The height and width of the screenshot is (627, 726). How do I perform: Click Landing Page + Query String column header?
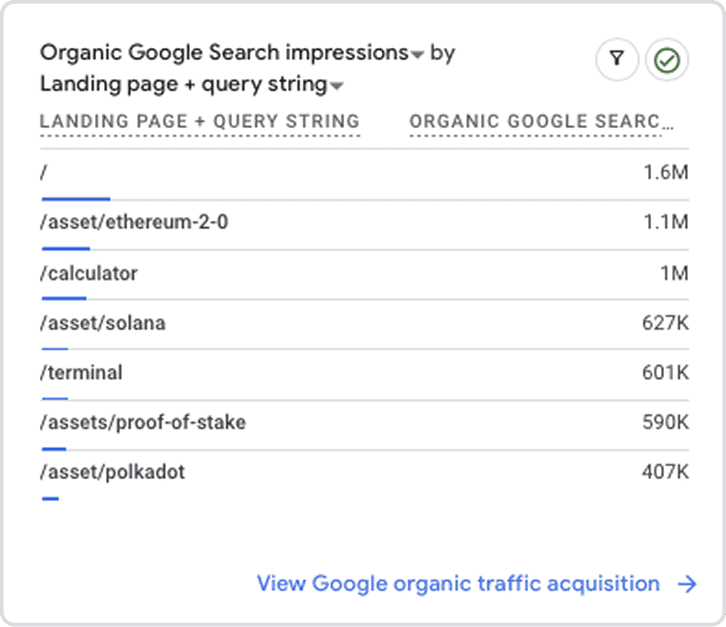[x=199, y=122]
